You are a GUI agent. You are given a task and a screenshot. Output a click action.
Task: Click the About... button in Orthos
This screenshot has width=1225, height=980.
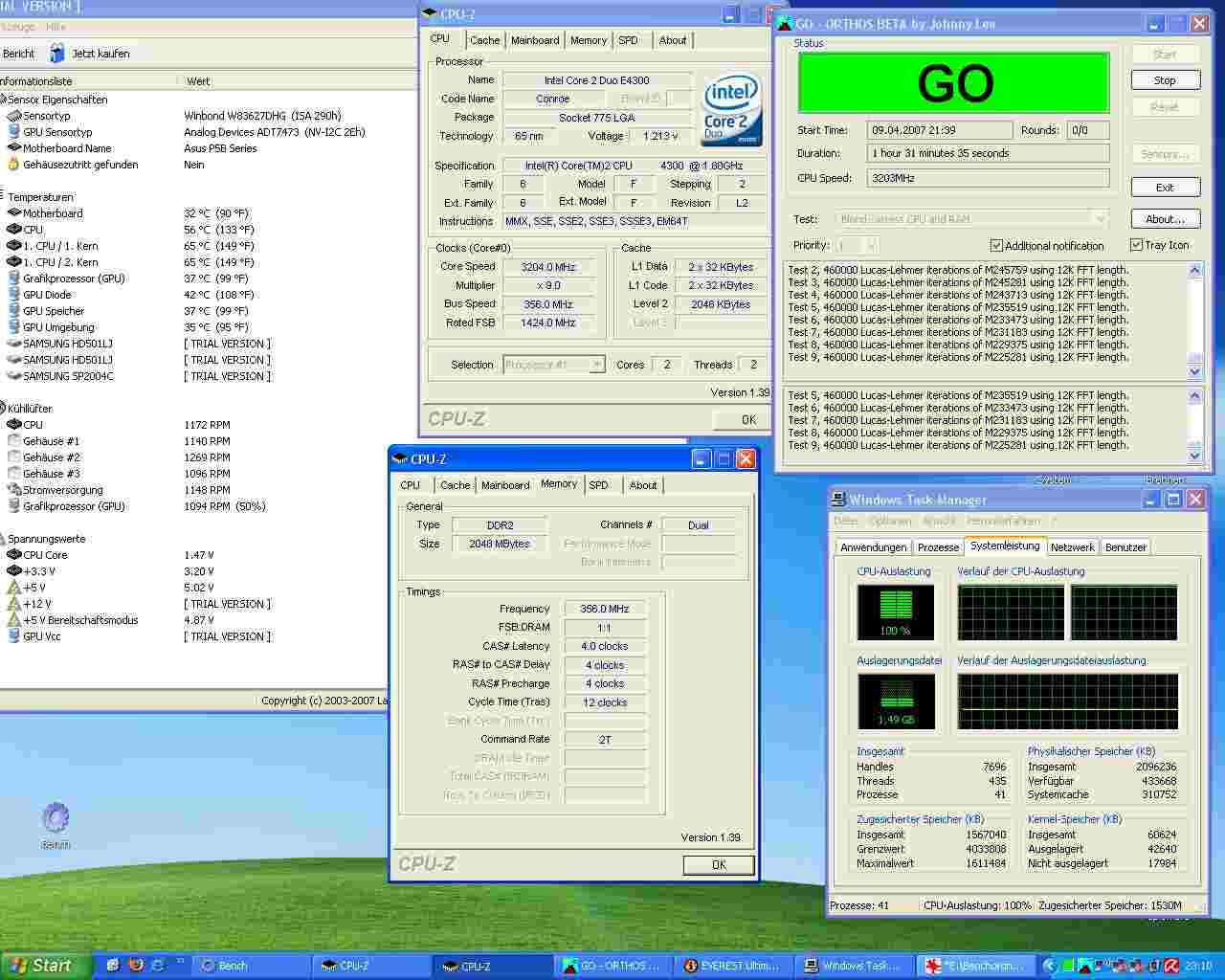click(x=1164, y=219)
